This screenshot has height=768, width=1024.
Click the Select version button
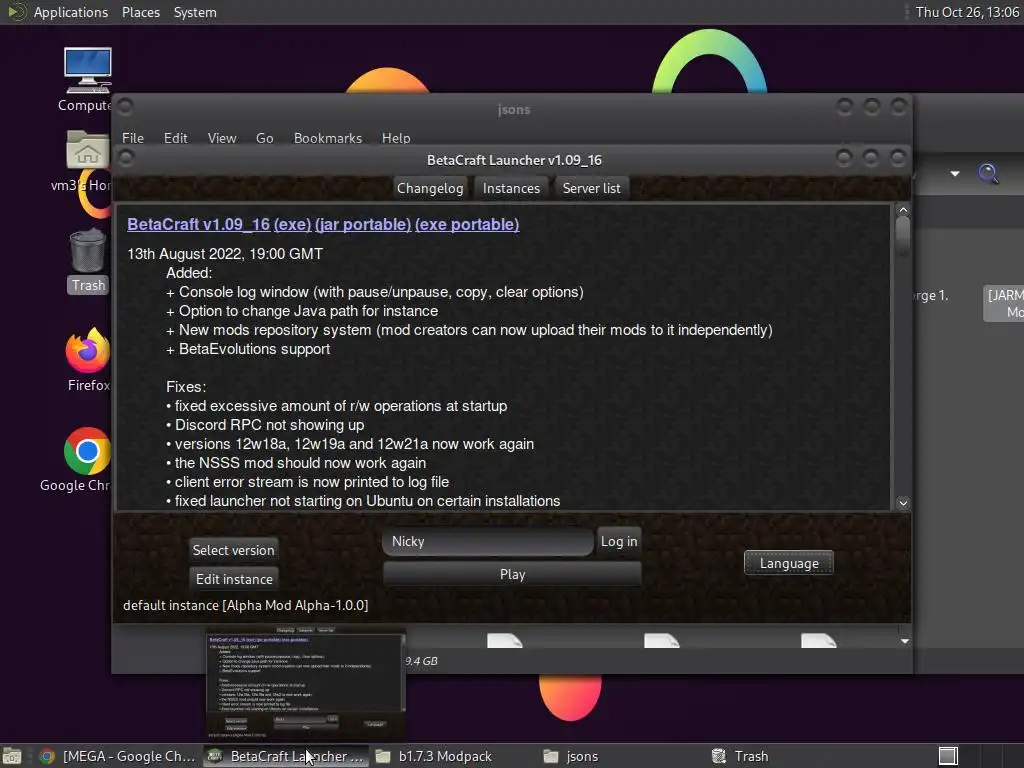(x=233, y=550)
